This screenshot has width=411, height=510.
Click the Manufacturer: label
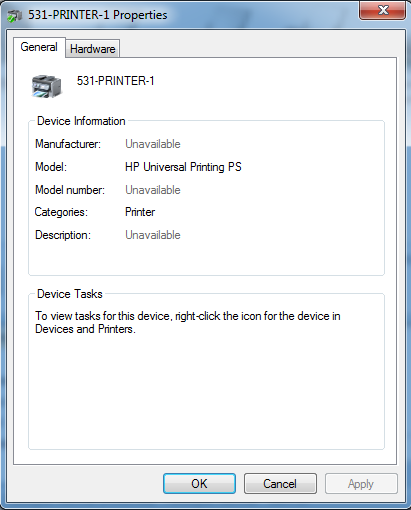[x=68, y=144]
